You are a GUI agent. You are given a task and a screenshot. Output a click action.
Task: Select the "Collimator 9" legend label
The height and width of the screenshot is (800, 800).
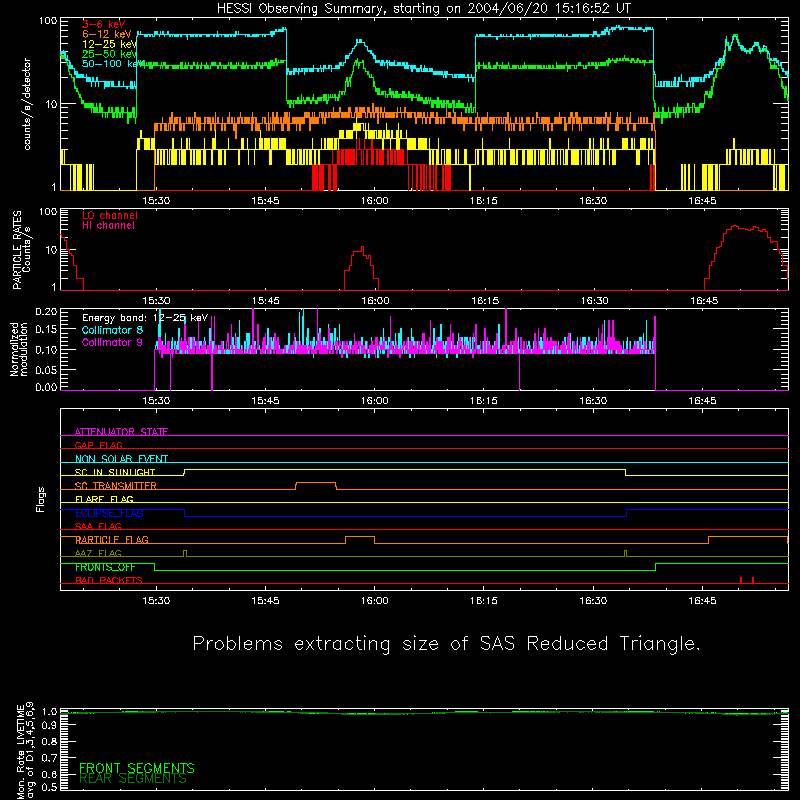(x=112, y=342)
